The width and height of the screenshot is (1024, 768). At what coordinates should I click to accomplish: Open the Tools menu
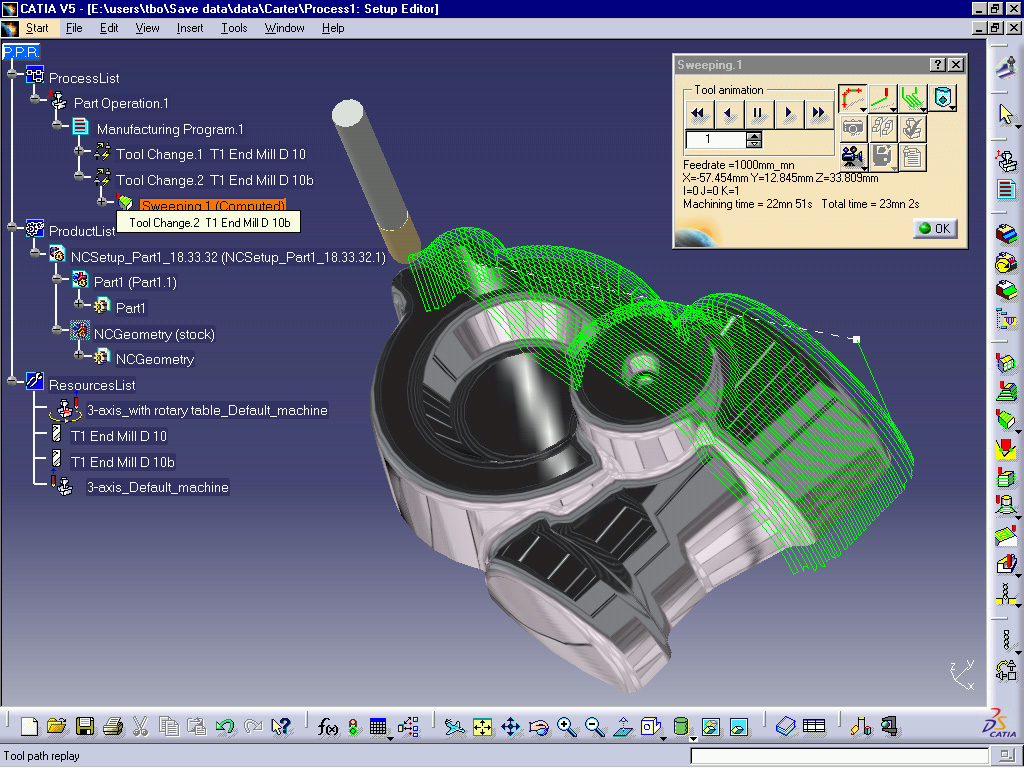(x=234, y=28)
